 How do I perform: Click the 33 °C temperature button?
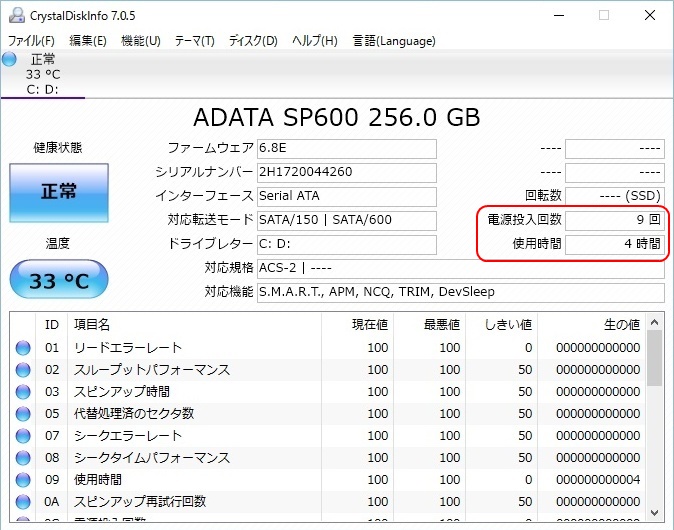point(58,281)
